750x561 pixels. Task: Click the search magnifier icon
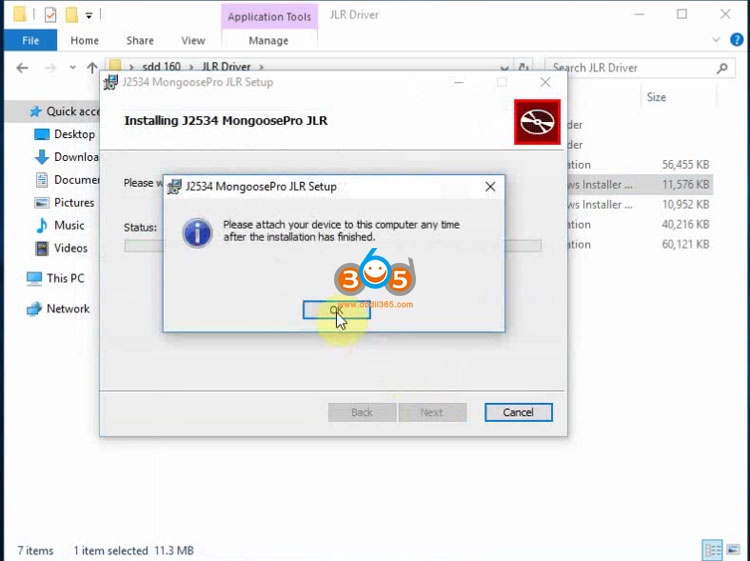coord(722,68)
